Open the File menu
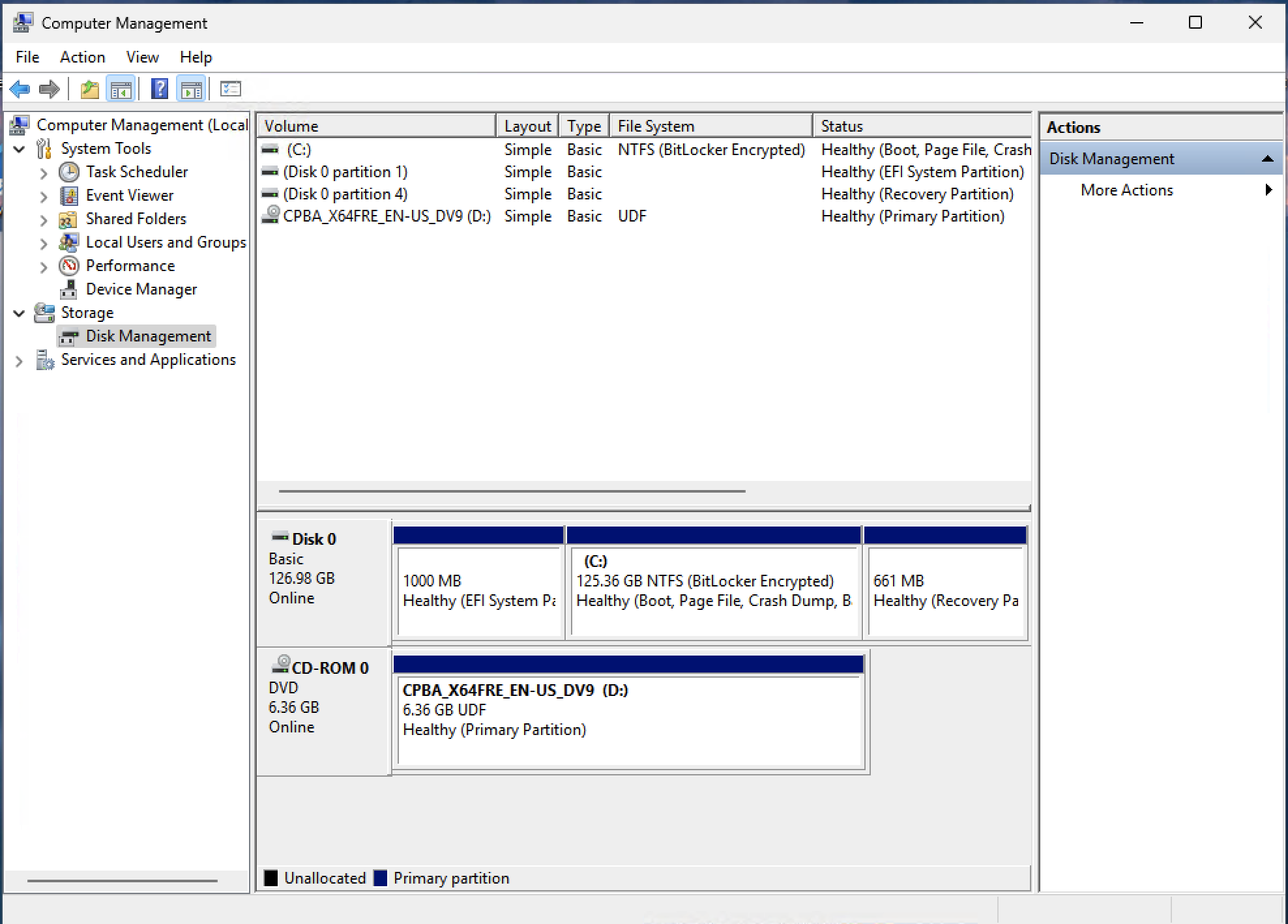Viewport: 1288px width, 924px height. (27, 57)
